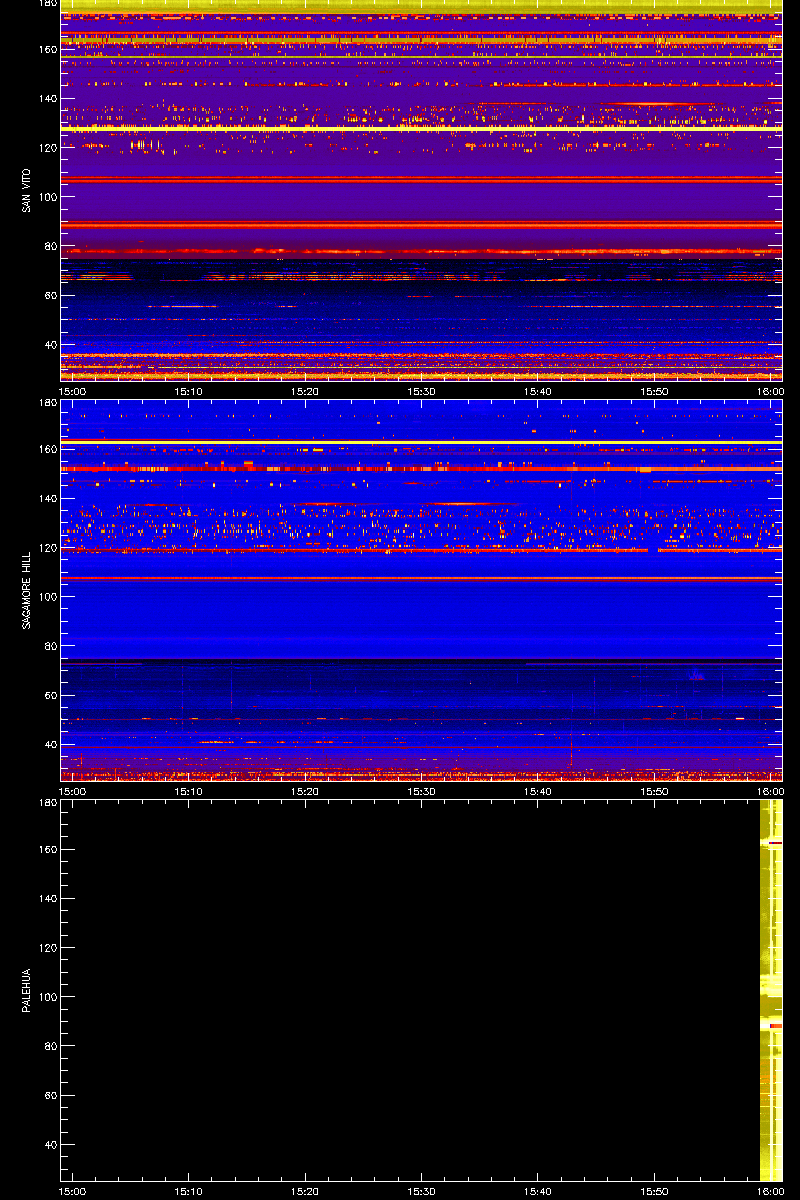Click the 160 frequency tick on San Vito axis
The height and width of the screenshot is (1200, 800).
click(x=48, y=49)
